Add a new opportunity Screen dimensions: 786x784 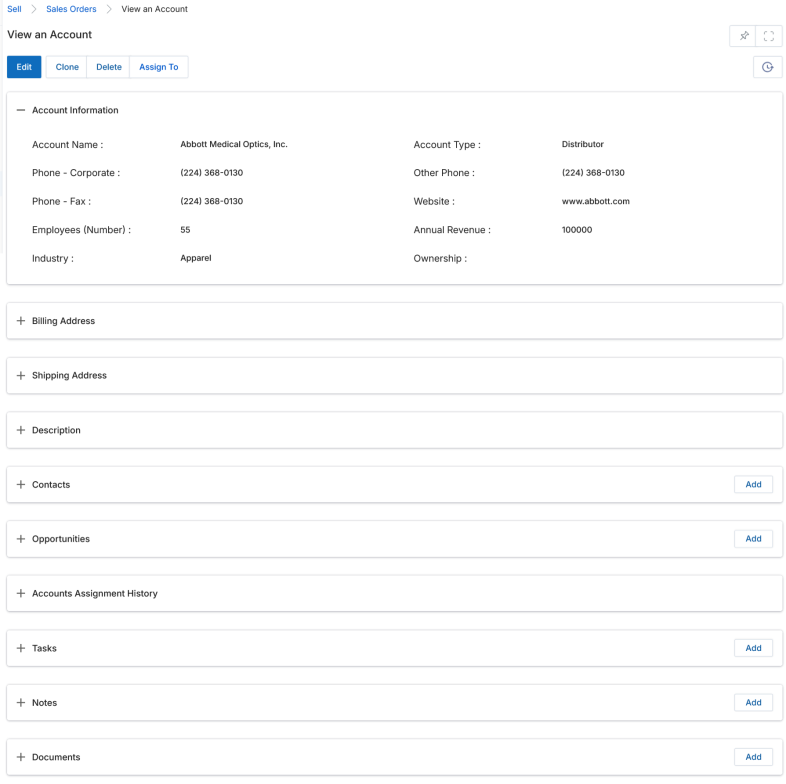[x=753, y=539]
